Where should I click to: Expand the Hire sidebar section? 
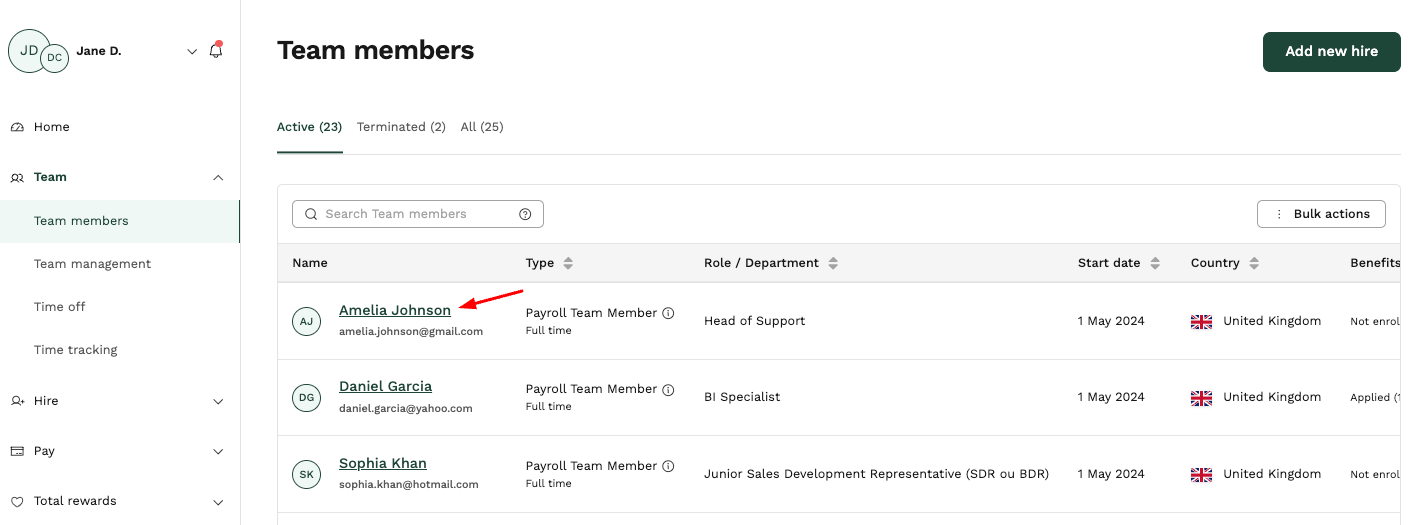[218, 401]
